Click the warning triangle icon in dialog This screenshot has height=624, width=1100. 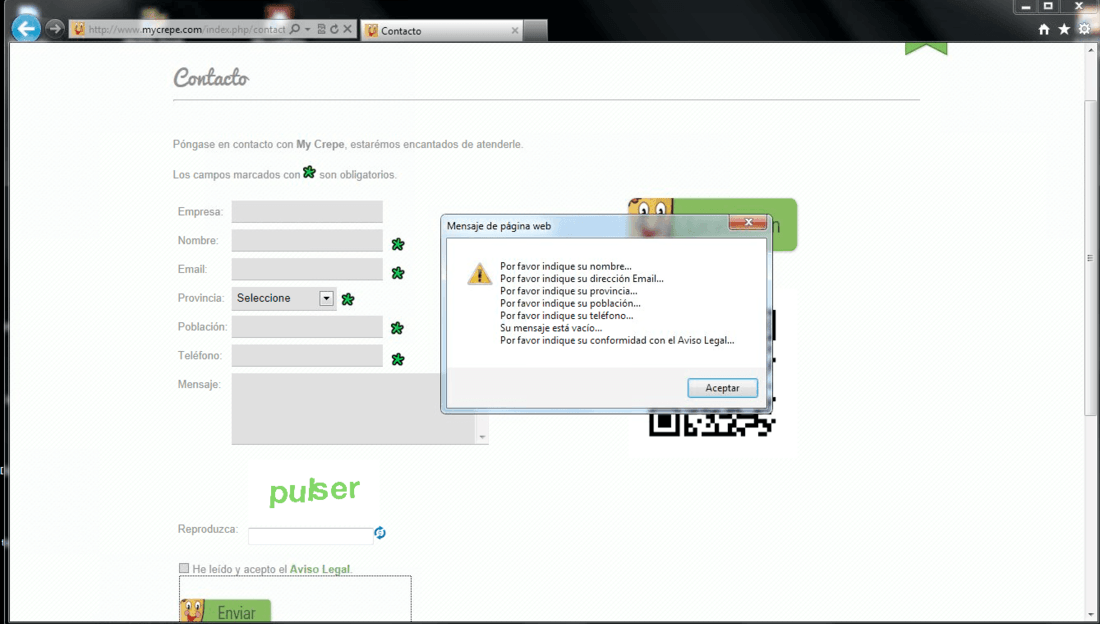[480, 274]
